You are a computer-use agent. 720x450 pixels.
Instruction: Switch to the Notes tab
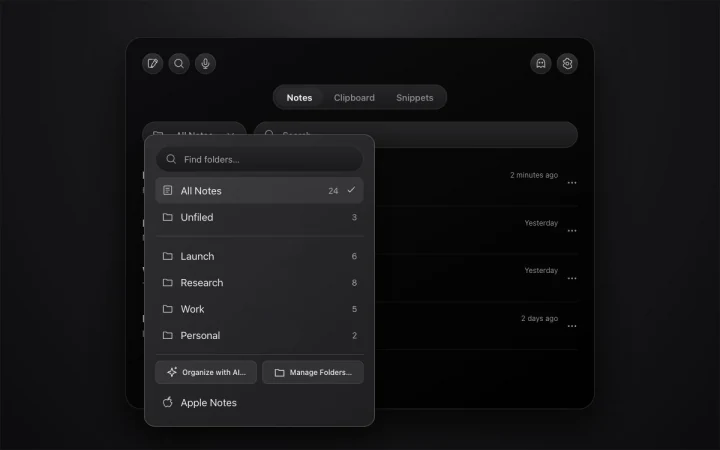point(299,97)
